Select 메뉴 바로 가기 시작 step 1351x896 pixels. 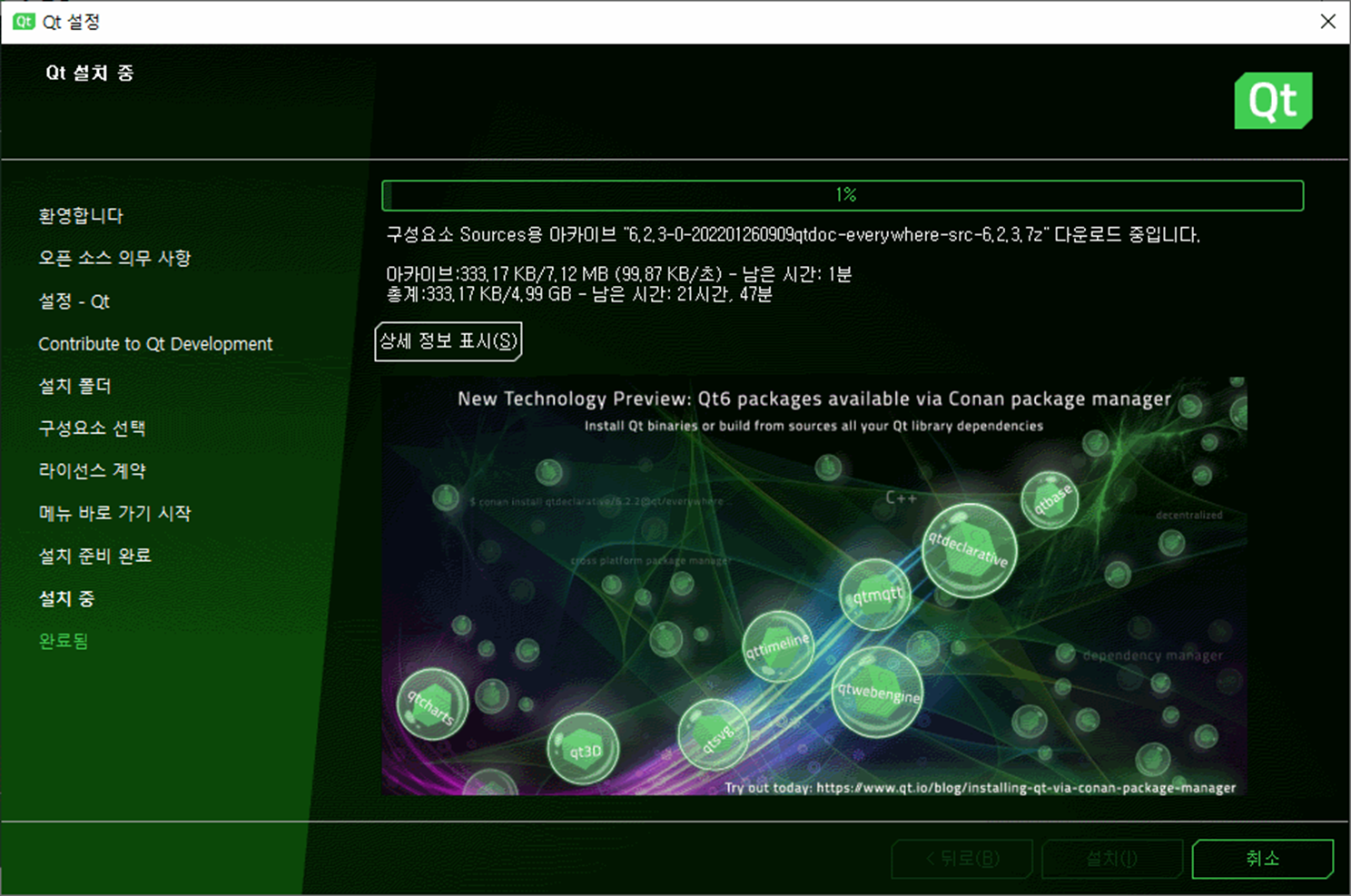click(114, 514)
